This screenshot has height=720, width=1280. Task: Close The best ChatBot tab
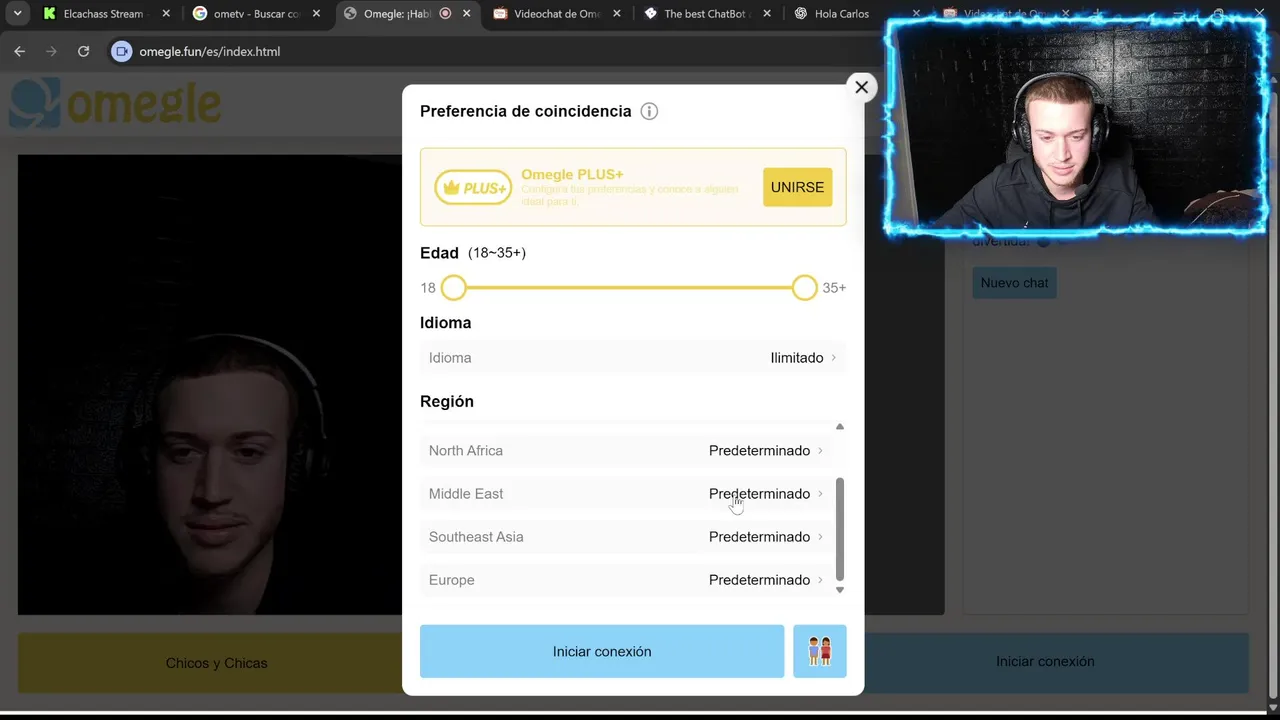[x=766, y=14]
